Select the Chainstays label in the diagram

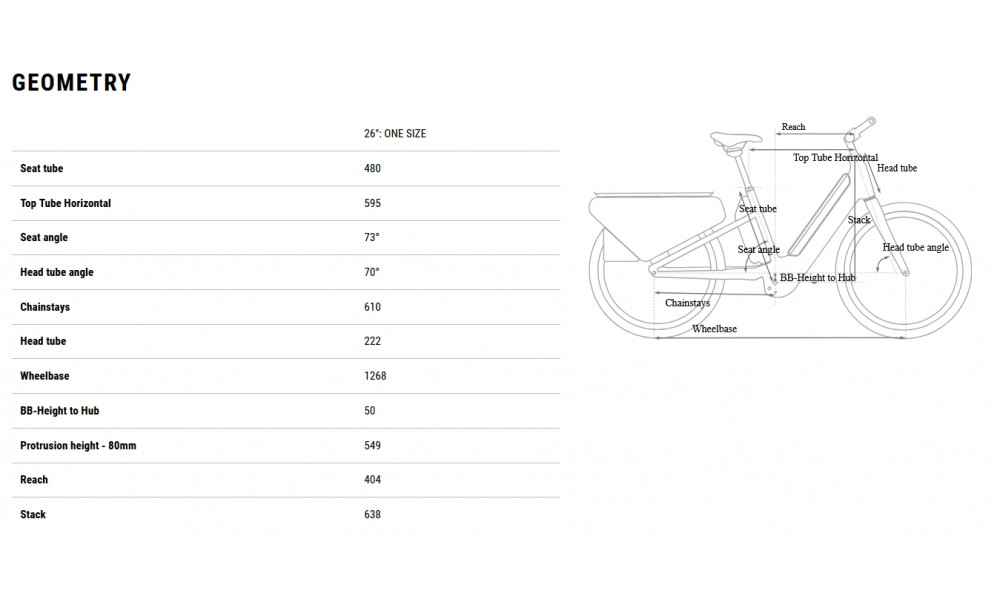(687, 302)
